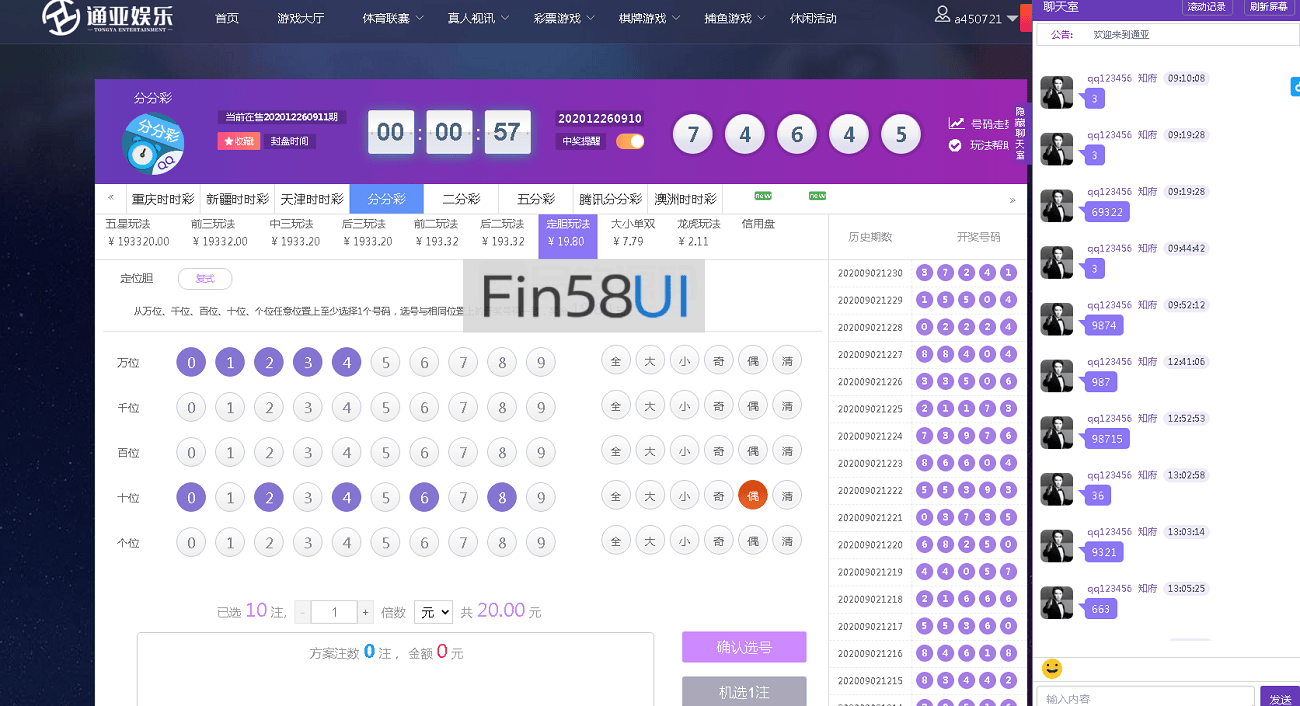The width and height of the screenshot is (1300, 706).
Task: Select number 5 in the 万位 row
Action: click(385, 362)
